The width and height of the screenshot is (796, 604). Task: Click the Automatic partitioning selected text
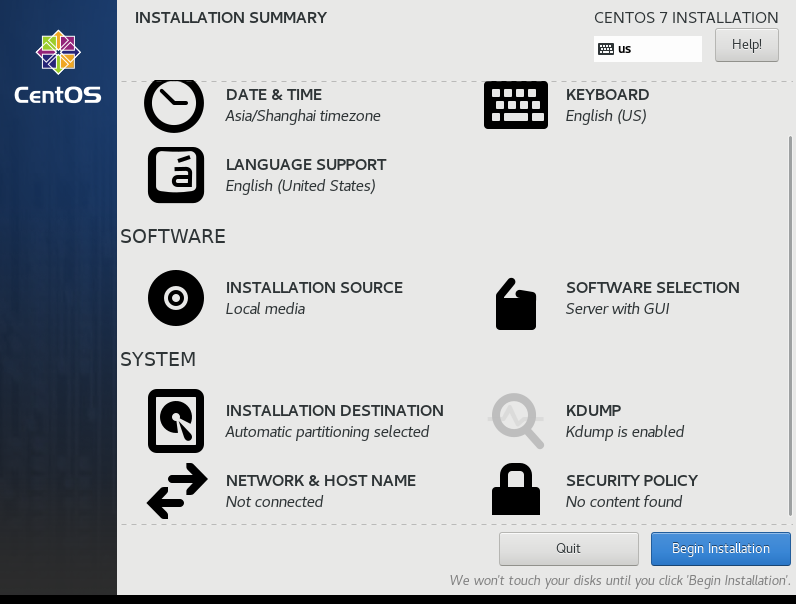coord(327,432)
